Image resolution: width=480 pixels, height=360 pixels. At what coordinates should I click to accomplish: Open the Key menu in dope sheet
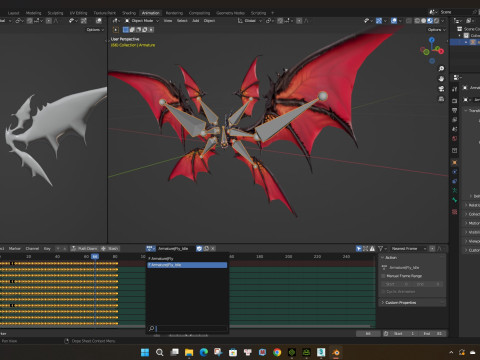tap(47, 249)
